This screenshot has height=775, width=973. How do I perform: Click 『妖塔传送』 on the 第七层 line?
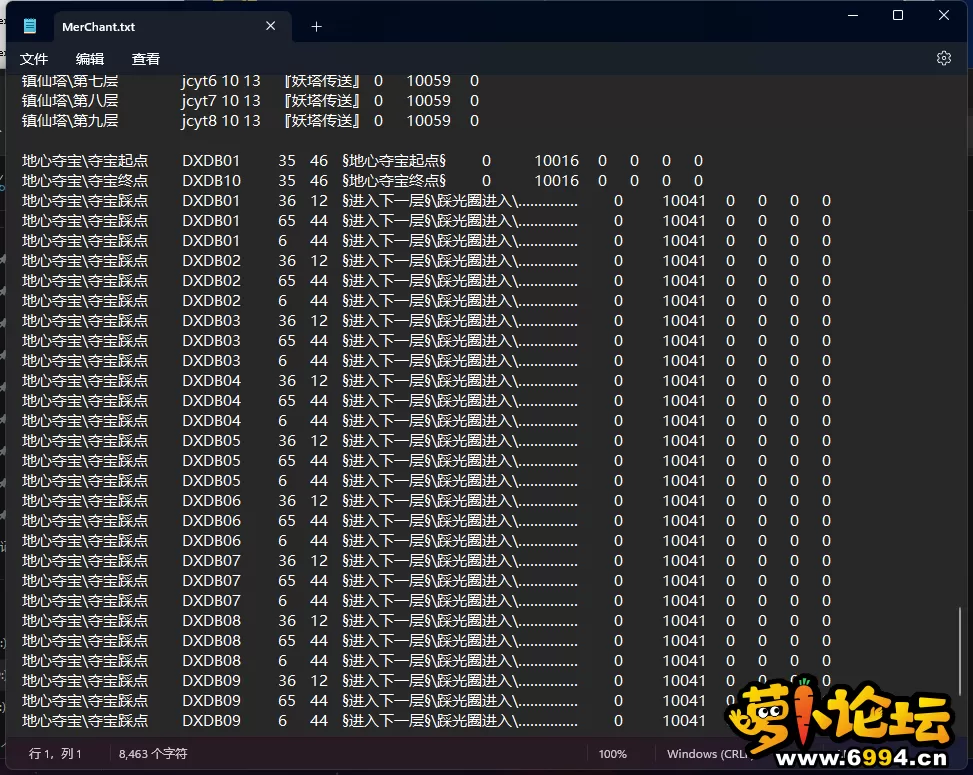[x=321, y=81]
